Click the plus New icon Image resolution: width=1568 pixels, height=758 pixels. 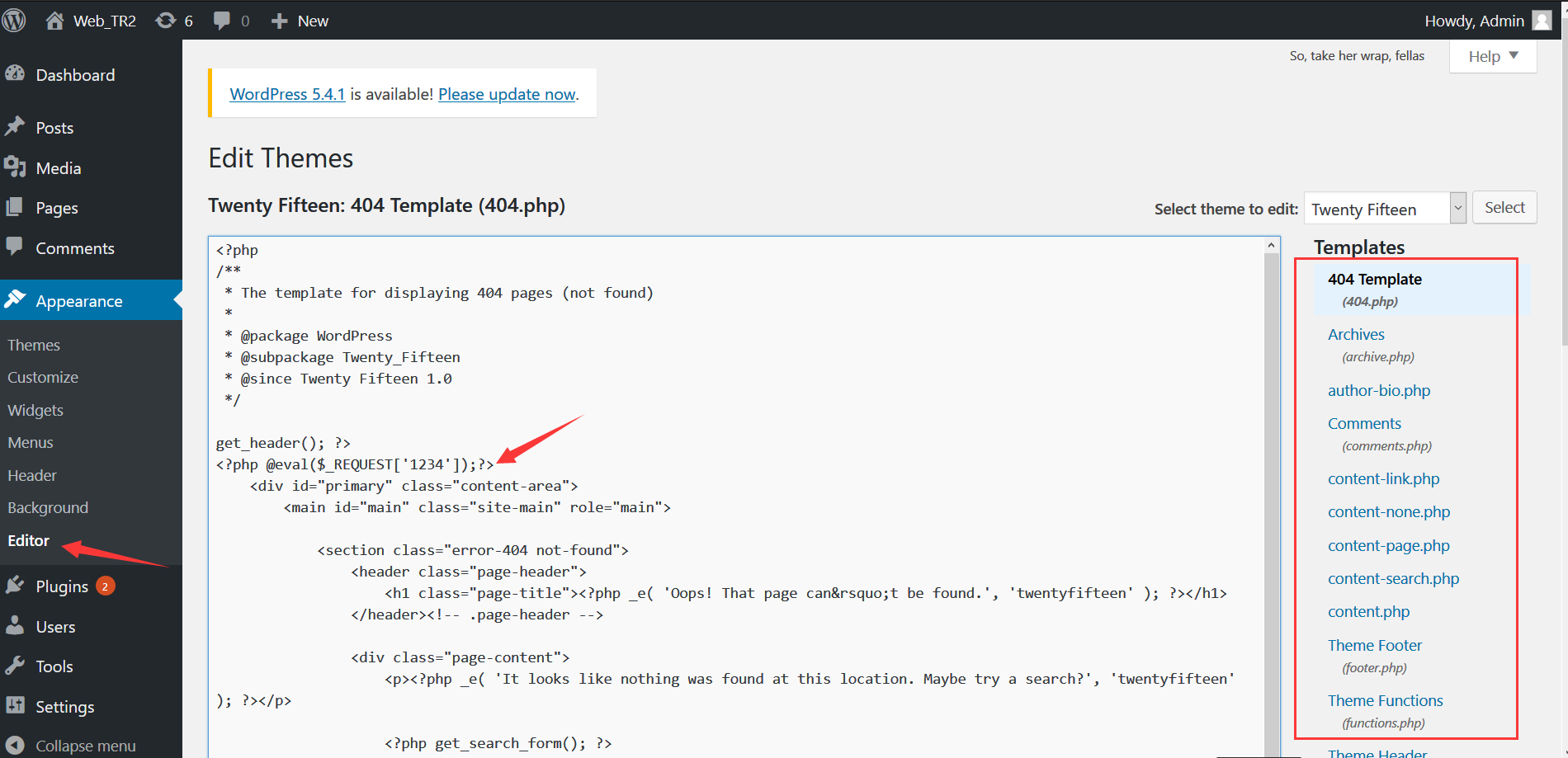tap(280, 21)
